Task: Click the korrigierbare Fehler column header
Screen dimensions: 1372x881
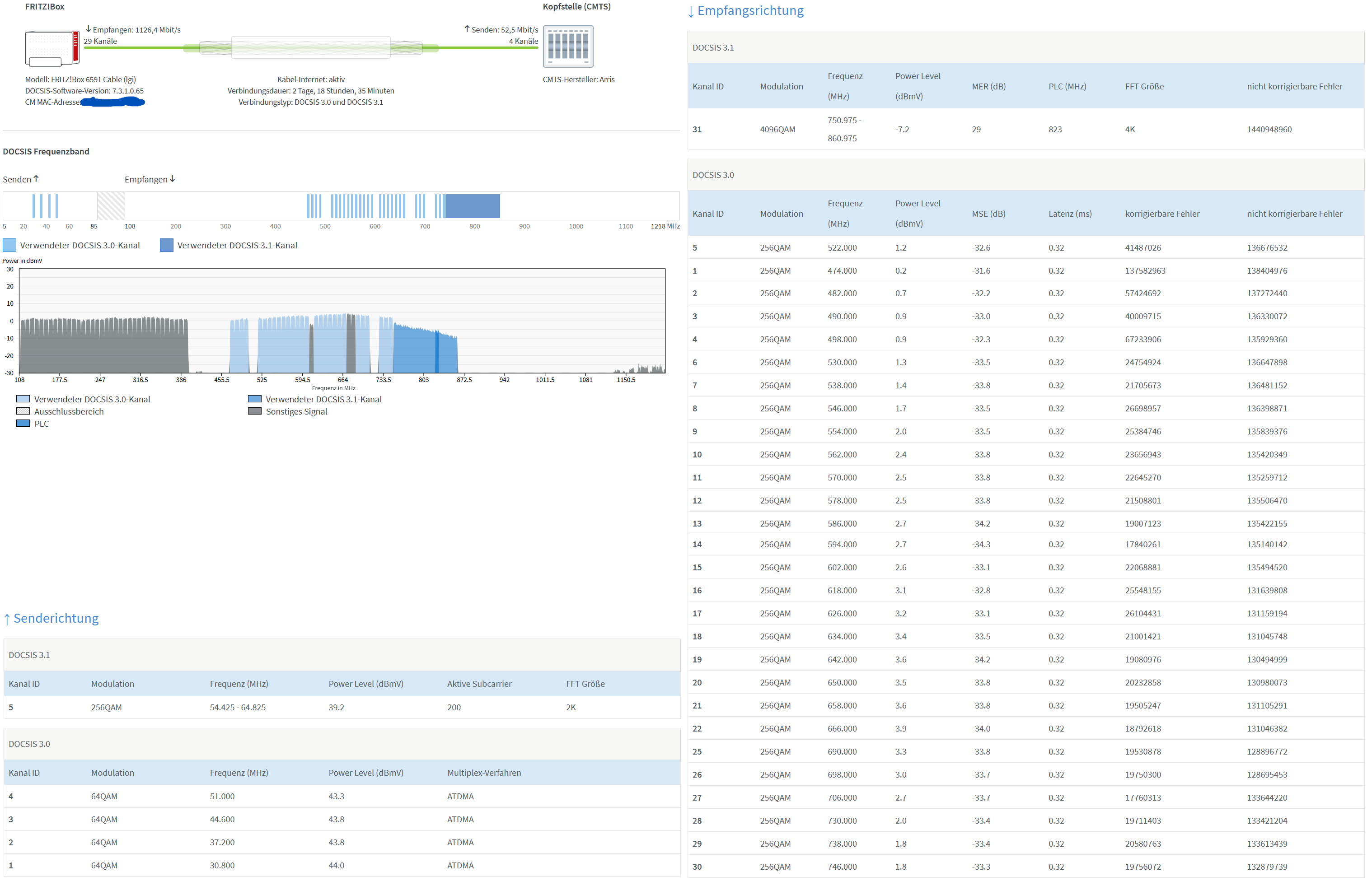Action: 1161,214
